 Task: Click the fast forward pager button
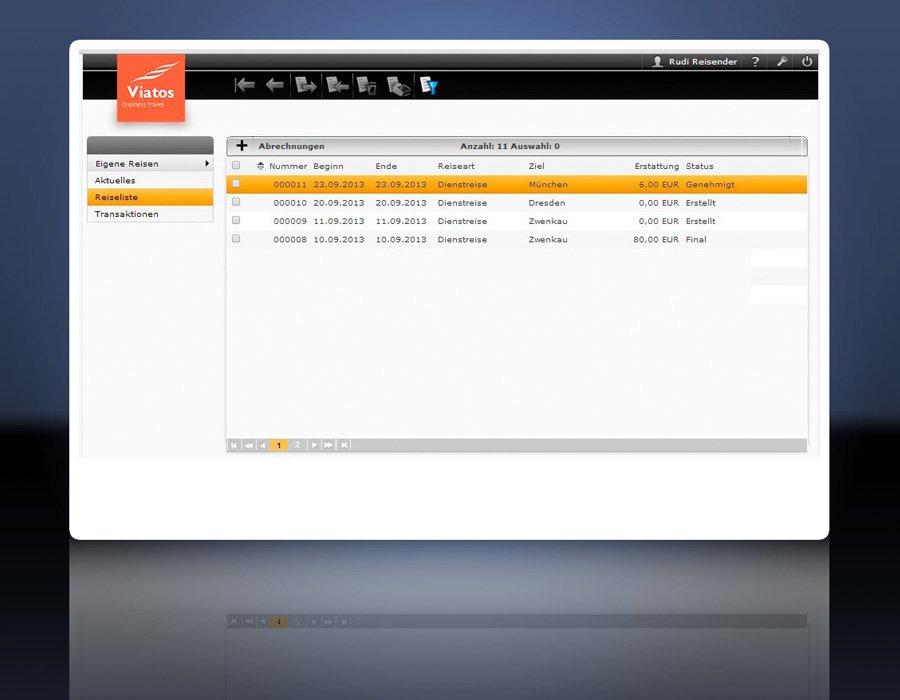pos(328,445)
